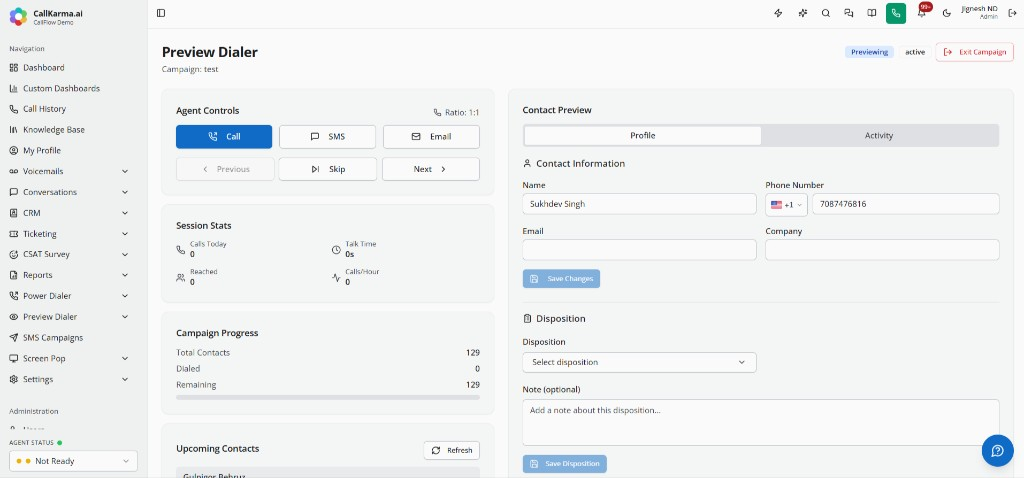Switch to the Activity tab
This screenshot has width=1024, height=478.
879,136
